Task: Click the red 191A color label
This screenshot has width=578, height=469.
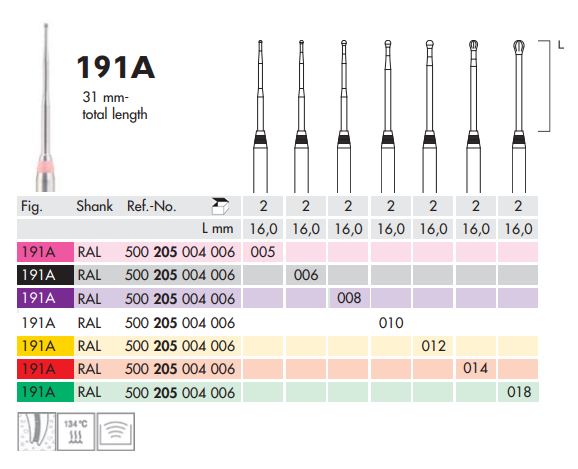Action: [x=45, y=369]
